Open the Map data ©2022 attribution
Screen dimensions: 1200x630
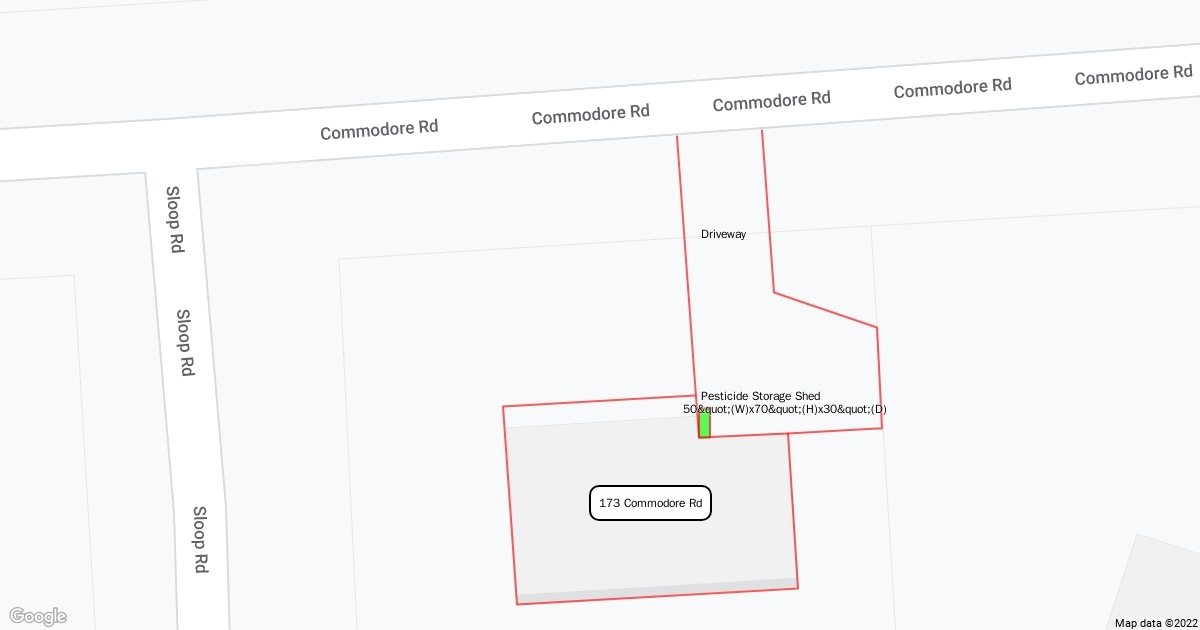tap(1154, 622)
